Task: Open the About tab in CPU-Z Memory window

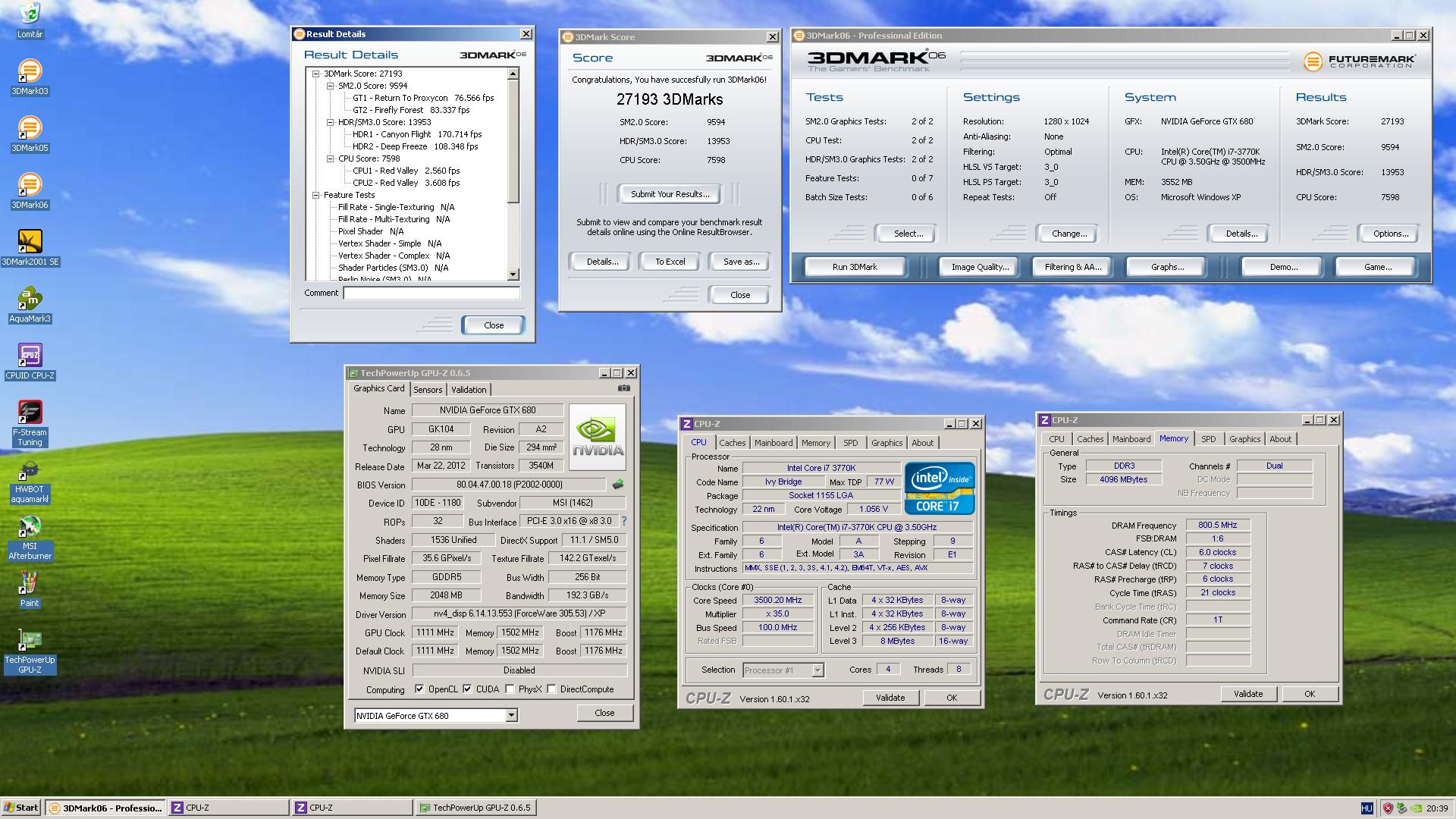Action: tap(1281, 439)
